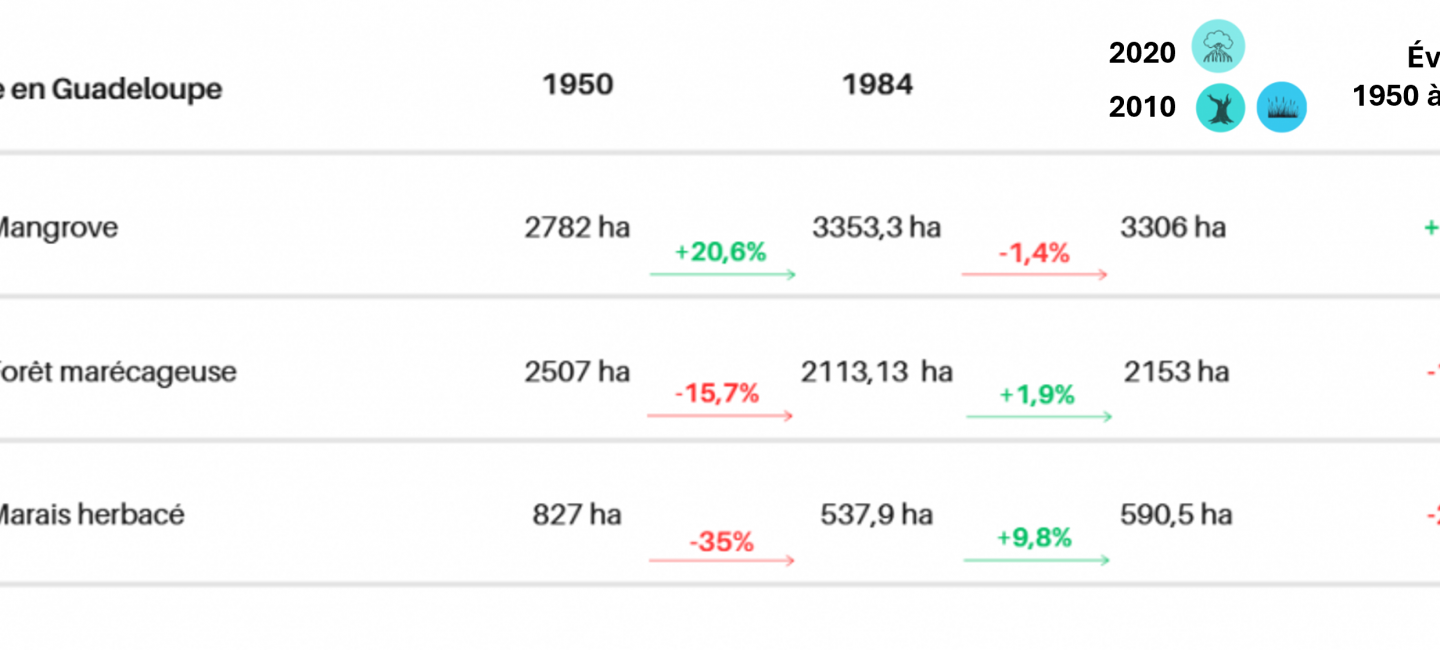The image size is (1440, 650).
Task: Click the +1,9% green percentage
Action: [1037, 395]
